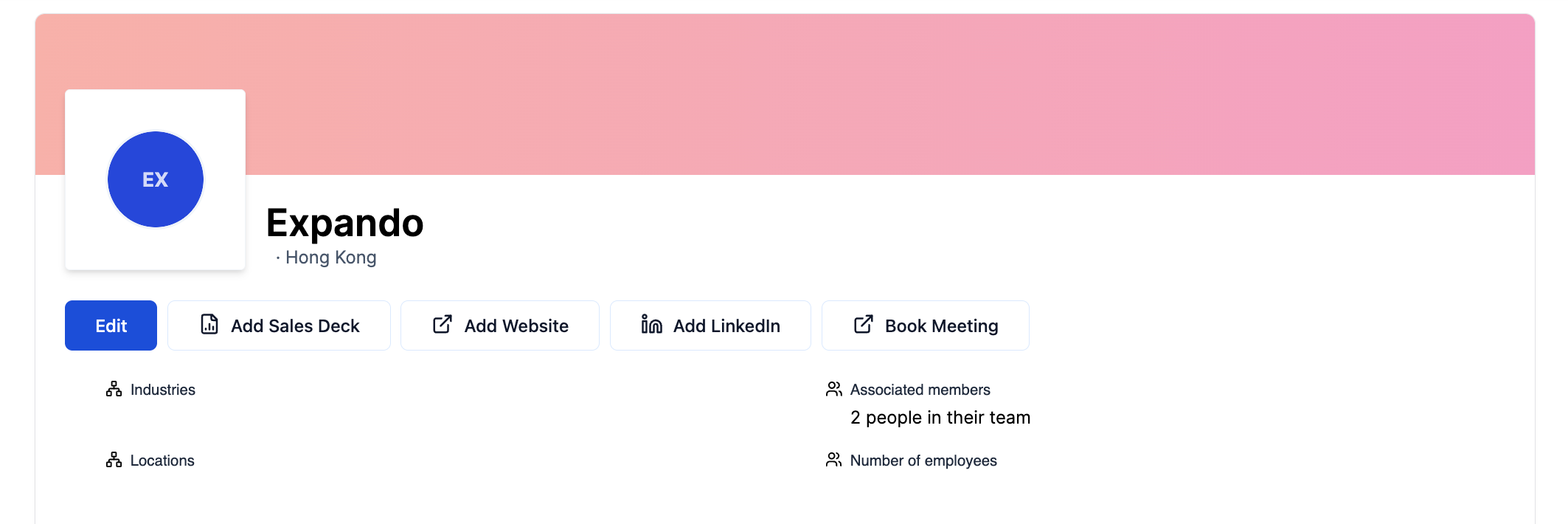The image size is (1568, 524).
Task: Click the Industries network icon
Action: point(114,389)
